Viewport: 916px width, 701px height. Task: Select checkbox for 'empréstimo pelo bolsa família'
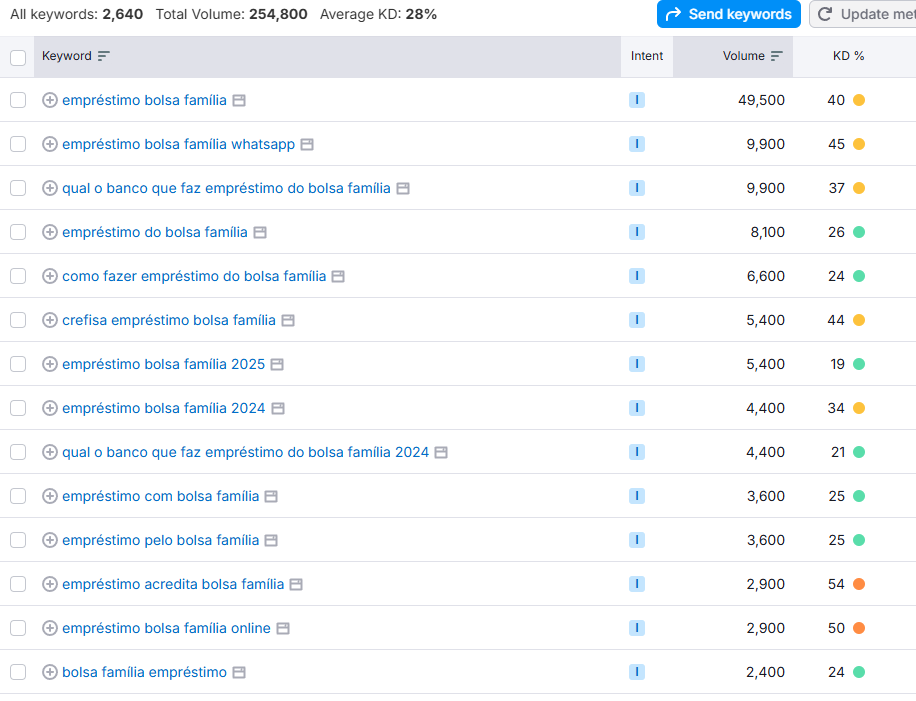coord(18,540)
